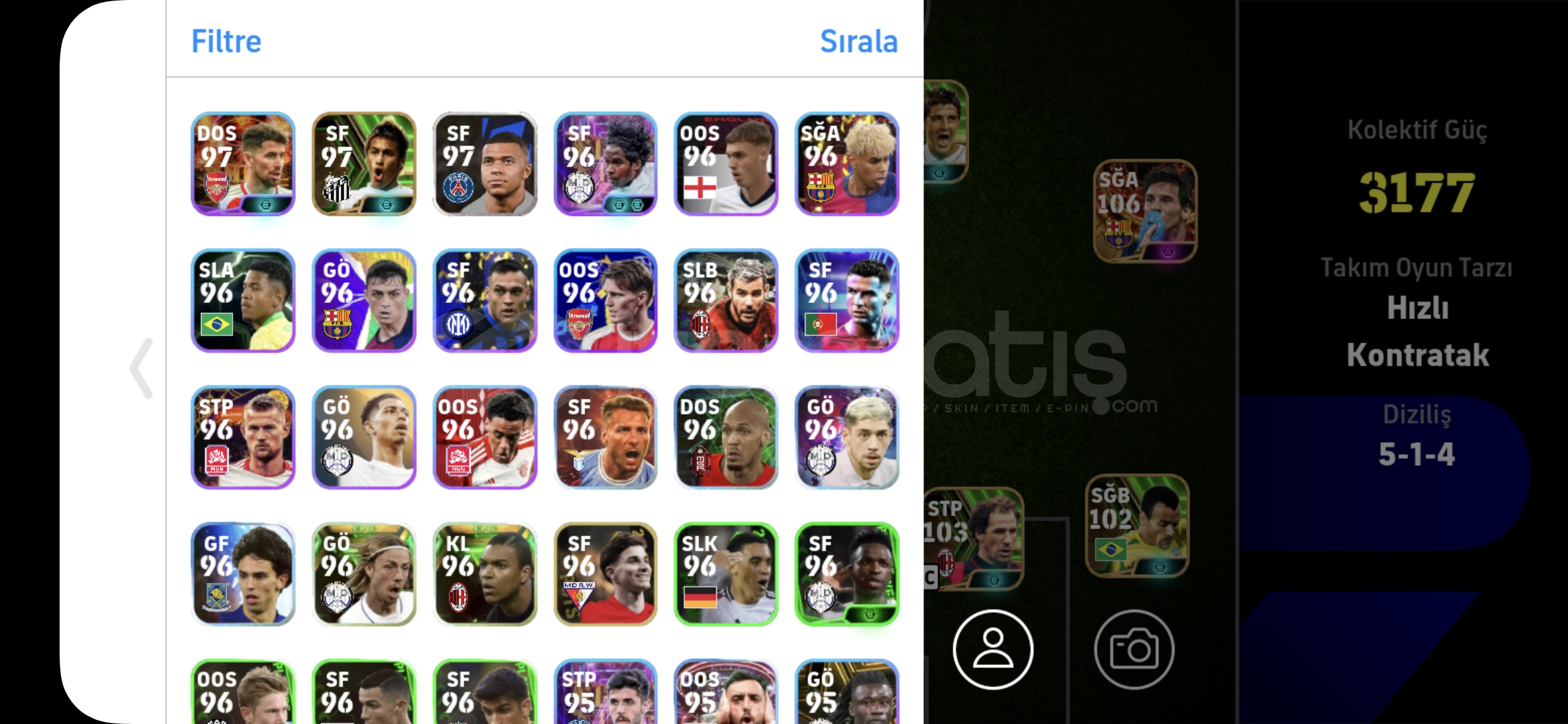Pick the OOS 96 England flag card
This screenshot has height=724, width=1568.
click(x=726, y=164)
